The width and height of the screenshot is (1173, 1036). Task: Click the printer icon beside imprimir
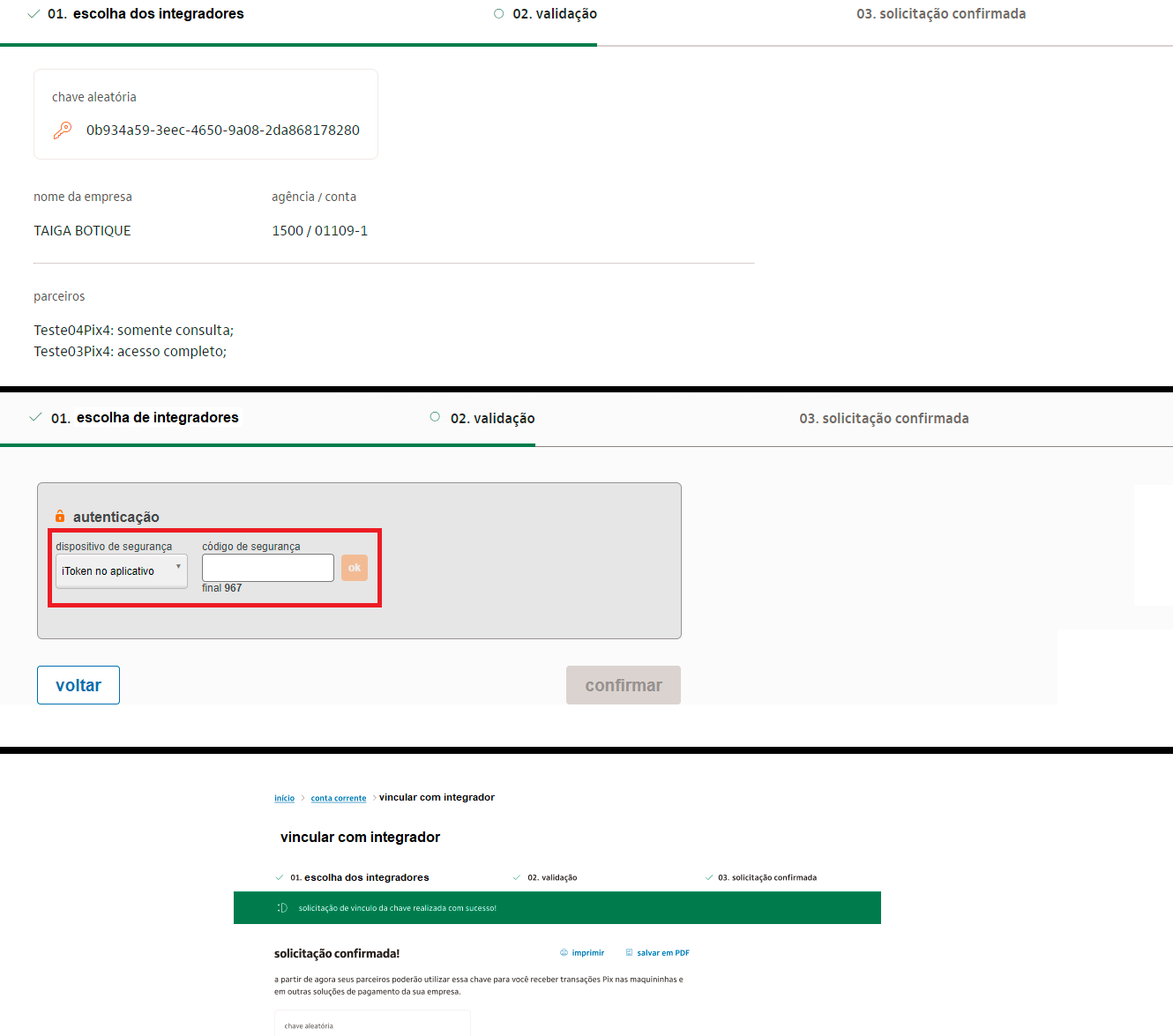564,953
